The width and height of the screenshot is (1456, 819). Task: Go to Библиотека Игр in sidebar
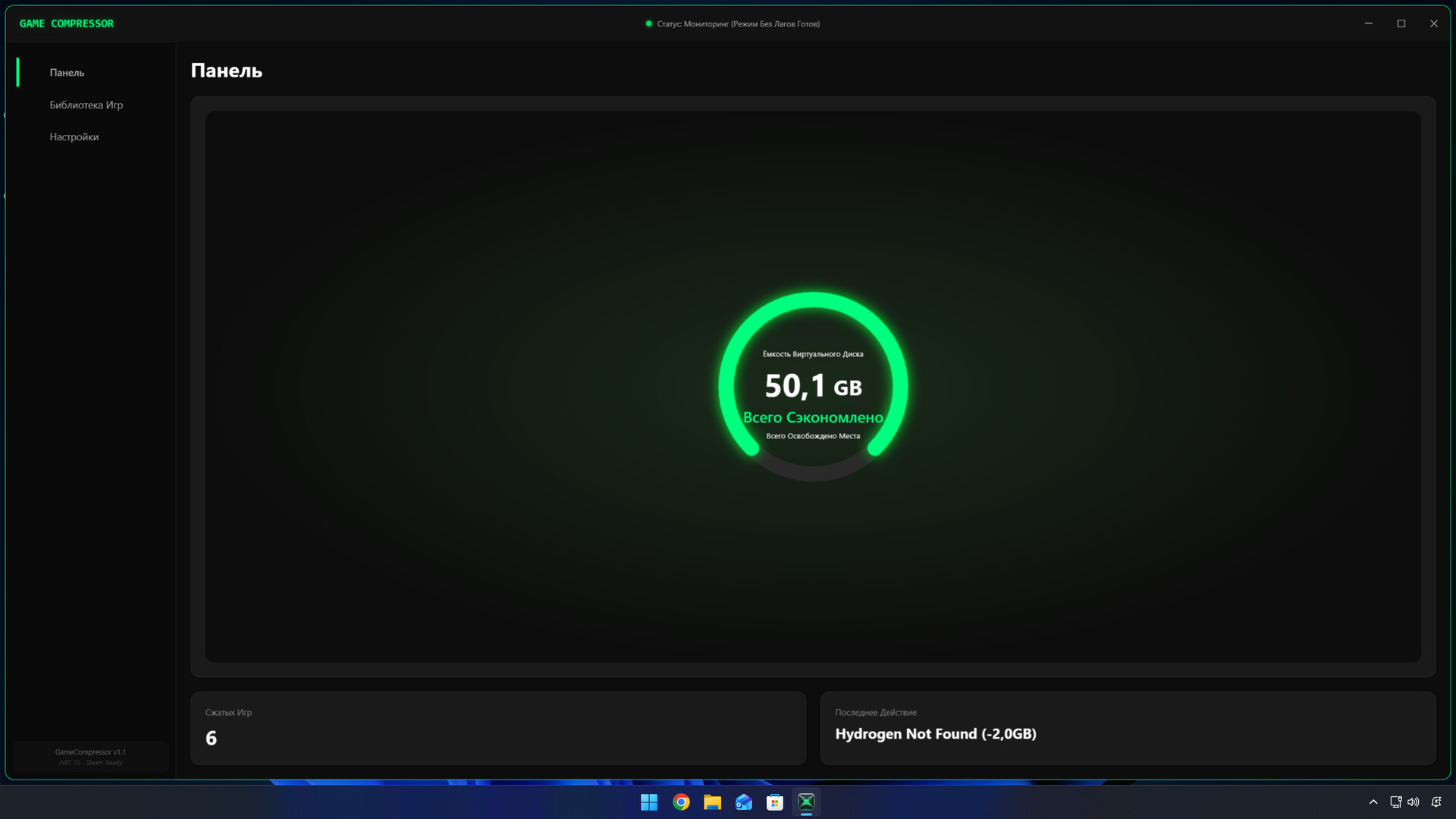[86, 105]
